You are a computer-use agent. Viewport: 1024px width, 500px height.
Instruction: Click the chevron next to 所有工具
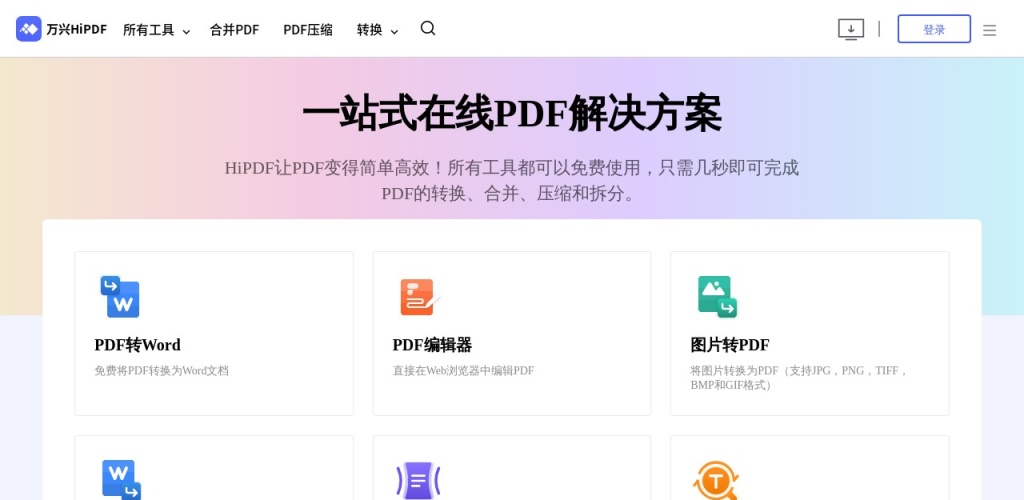pos(186,31)
